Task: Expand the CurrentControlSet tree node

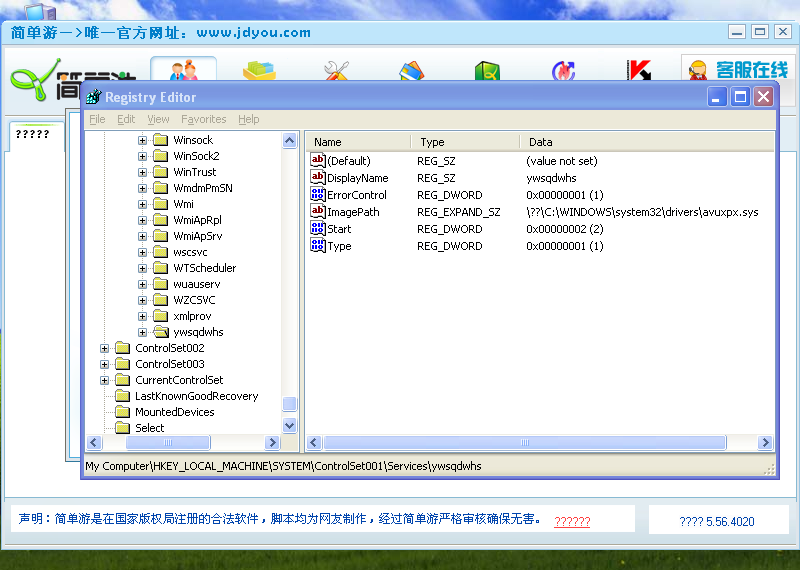Action: [105, 380]
